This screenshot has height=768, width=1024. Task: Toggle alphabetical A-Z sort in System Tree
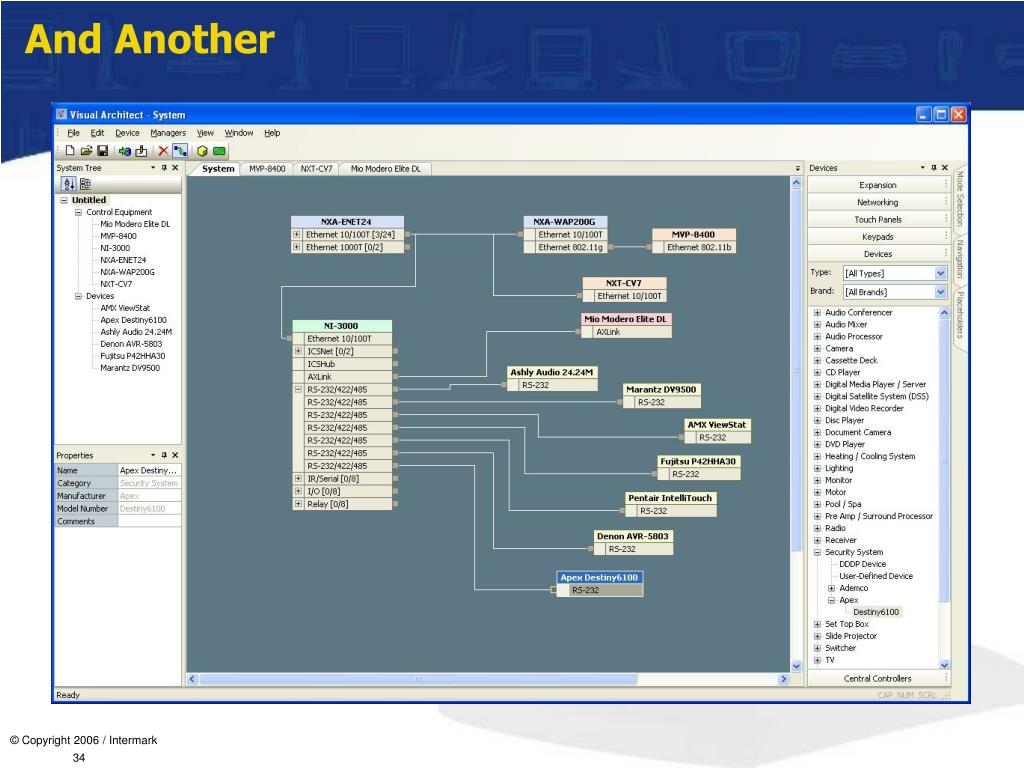pos(69,184)
